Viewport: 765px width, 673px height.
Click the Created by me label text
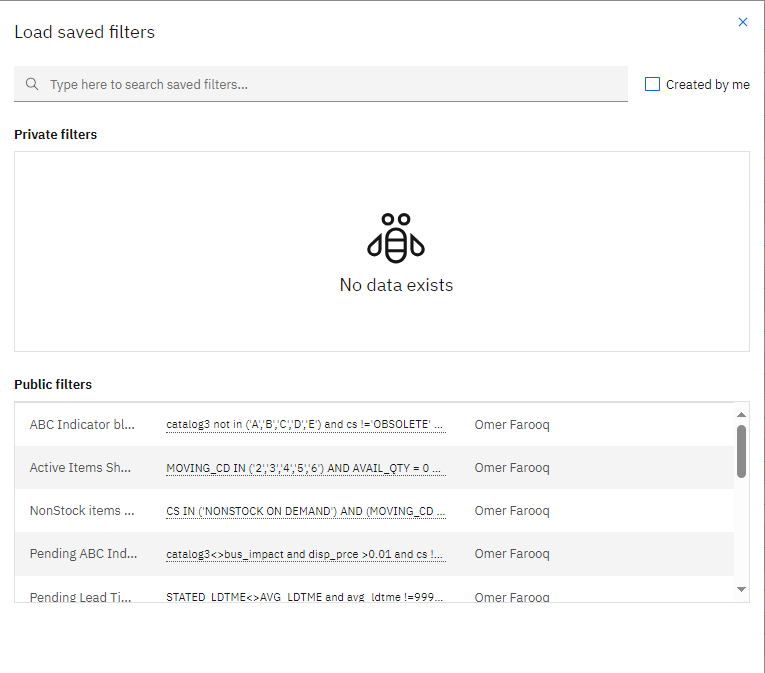707,85
